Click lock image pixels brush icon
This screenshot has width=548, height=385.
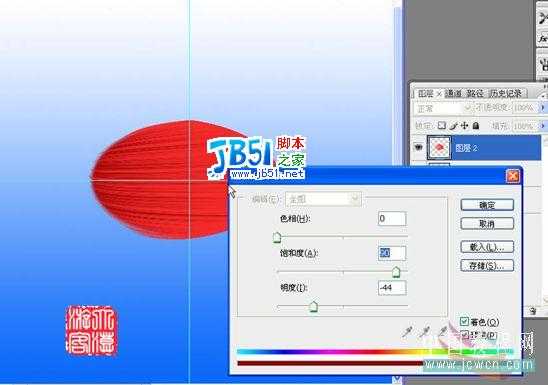tap(454, 126)
